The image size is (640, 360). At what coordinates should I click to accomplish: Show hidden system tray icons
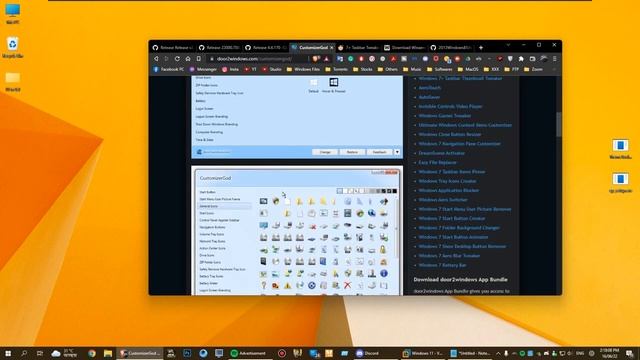[x=498, y=353]
